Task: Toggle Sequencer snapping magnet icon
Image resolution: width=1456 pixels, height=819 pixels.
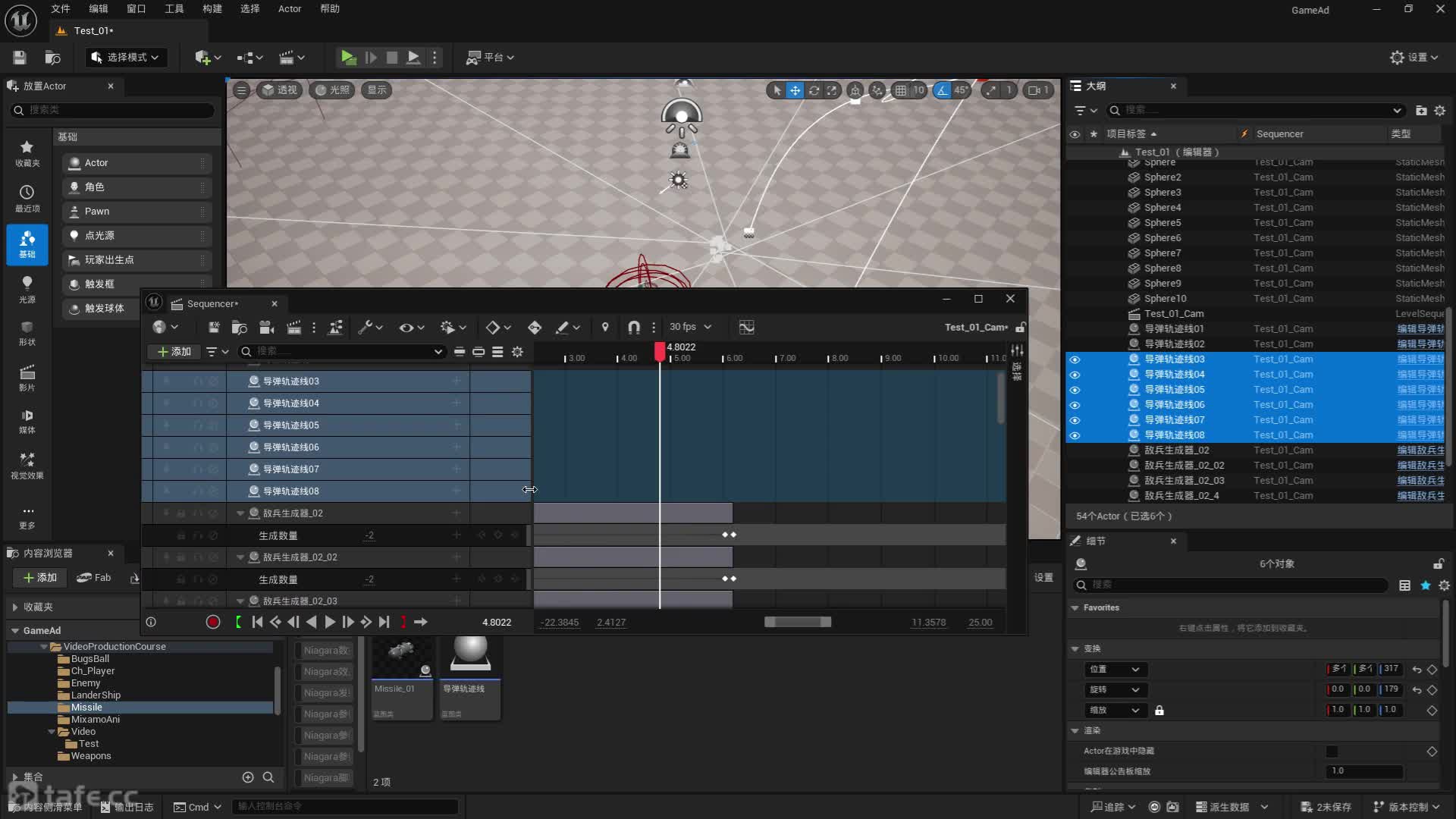Action: (x=634, y=327)
